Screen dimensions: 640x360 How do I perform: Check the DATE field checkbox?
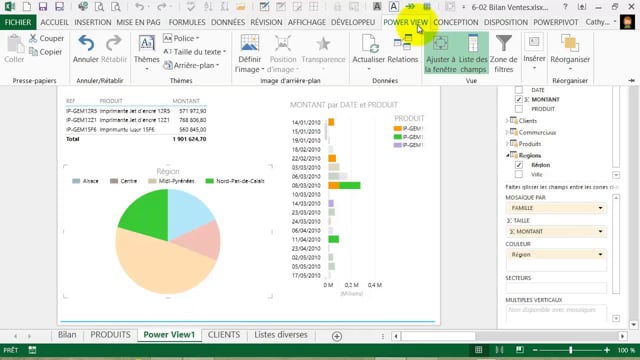coord(519,90)
